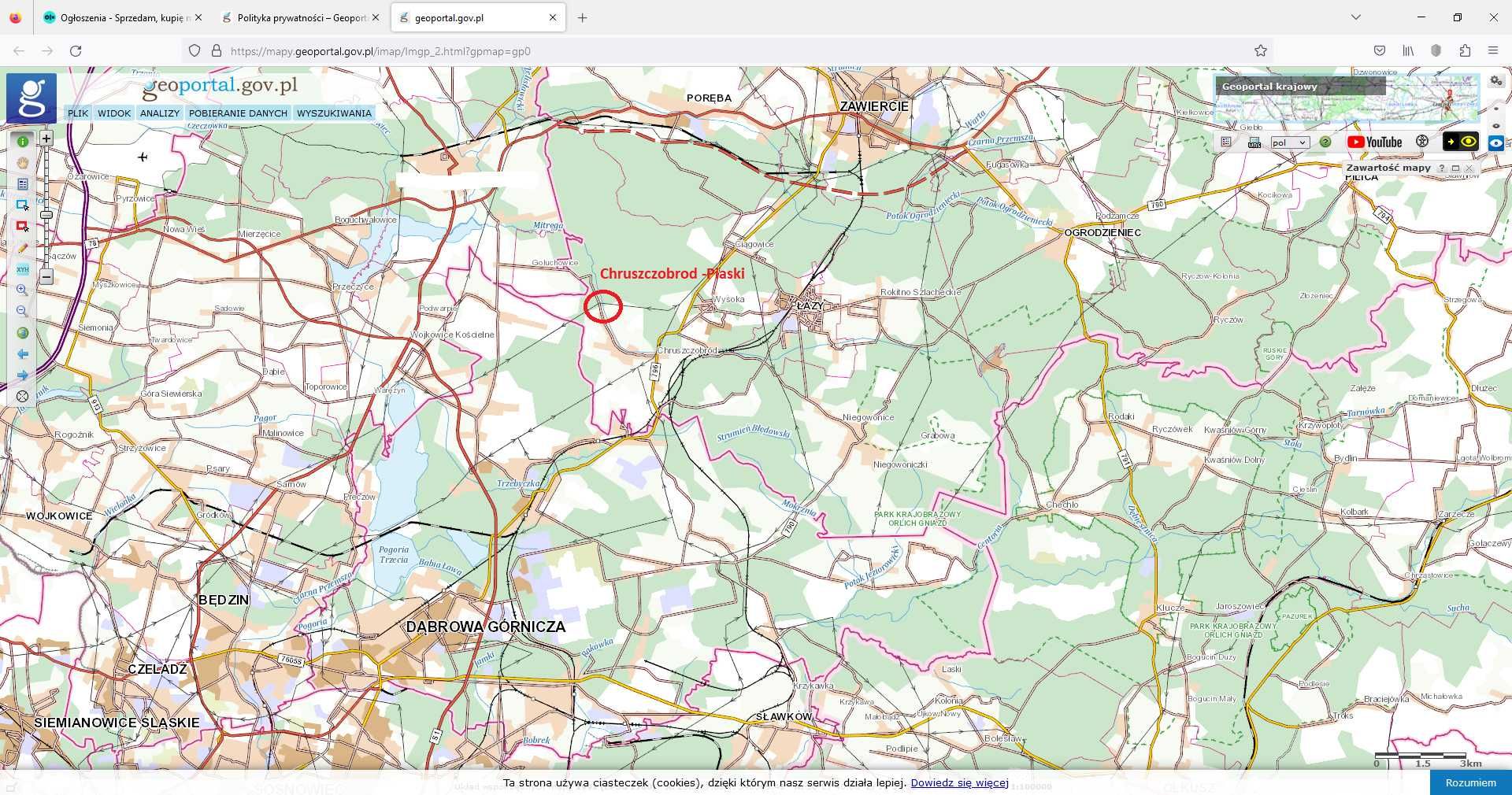Click the DĄBROWA GÓRNICZA label on map
This screenshot has width=1512, height=795.
tap(486, 627)
